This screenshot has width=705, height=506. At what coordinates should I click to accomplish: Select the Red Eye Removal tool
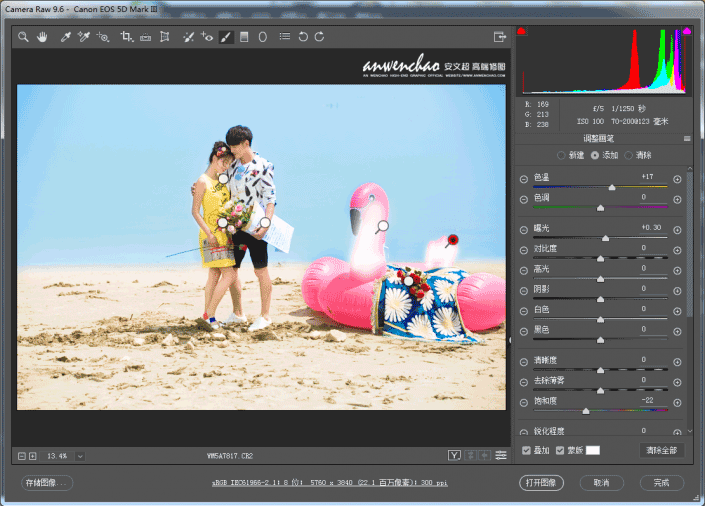[207, 37]
